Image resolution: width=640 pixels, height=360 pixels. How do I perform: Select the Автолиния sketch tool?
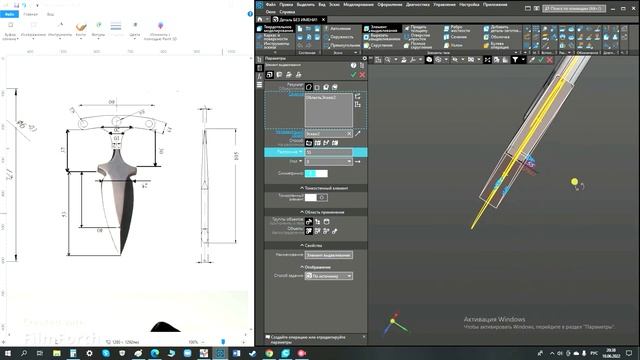click(337, 29)
